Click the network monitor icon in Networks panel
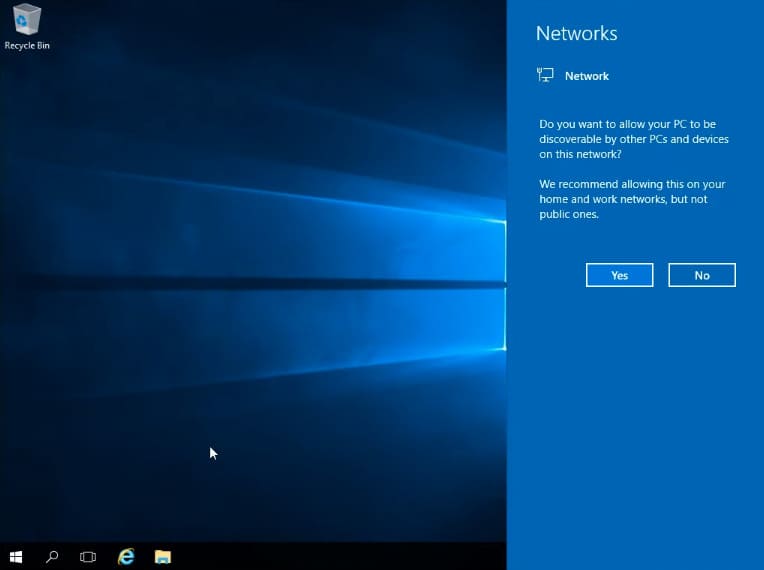This screenshot has width=764, height=570. pos(545,75)
